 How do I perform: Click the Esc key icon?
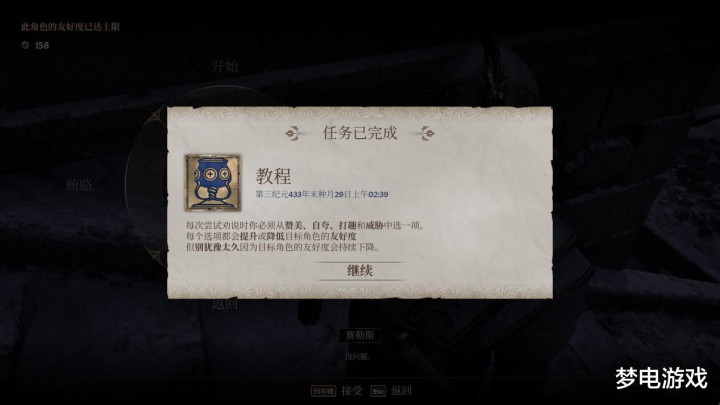pyautogui.click(x=378, y=391)
